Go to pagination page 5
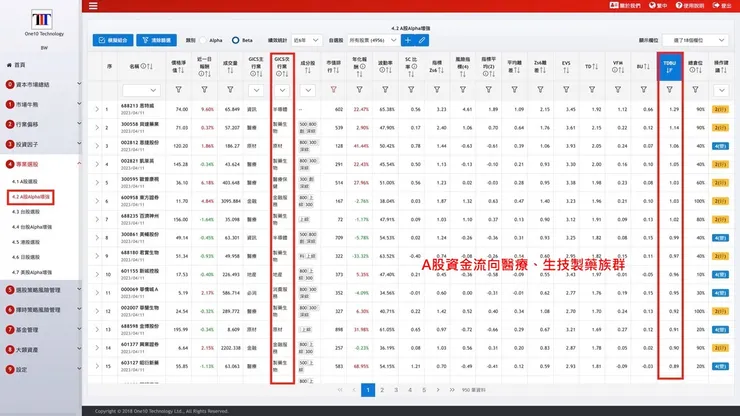This screenshot has width=740, height=416. click(424, 390)
